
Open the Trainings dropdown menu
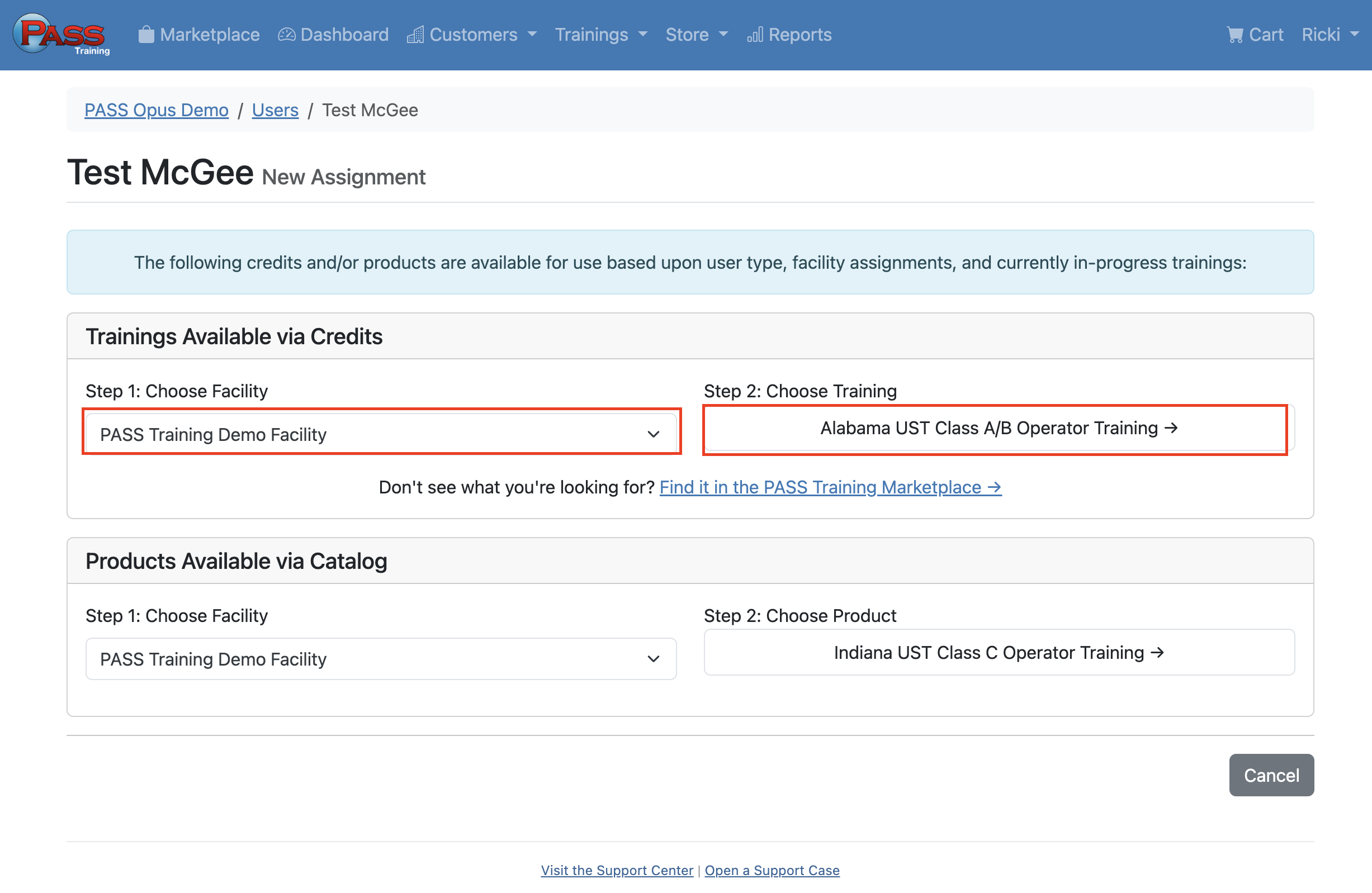click(600, 35)
